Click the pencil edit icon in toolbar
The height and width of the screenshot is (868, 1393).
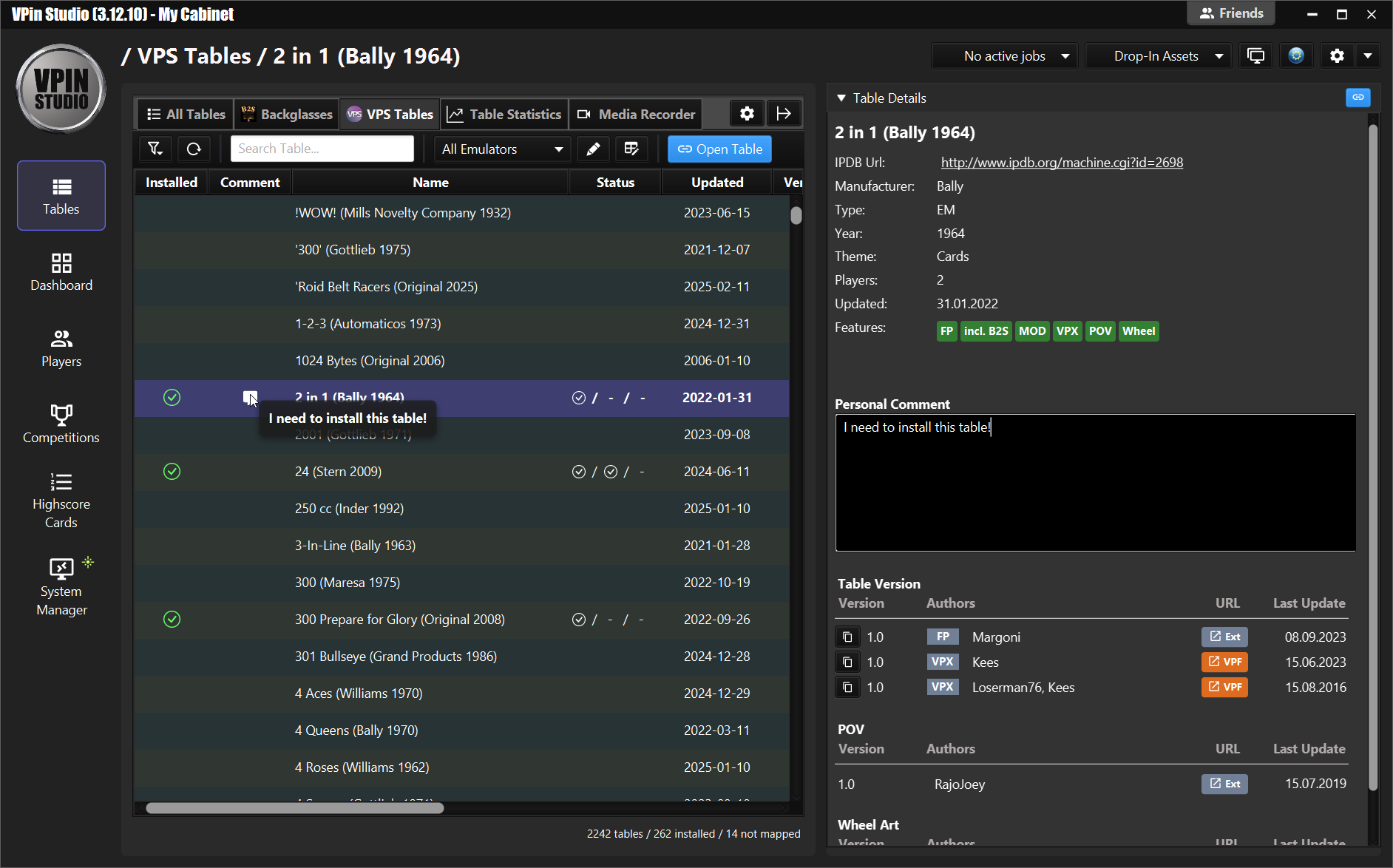(593, 149)
